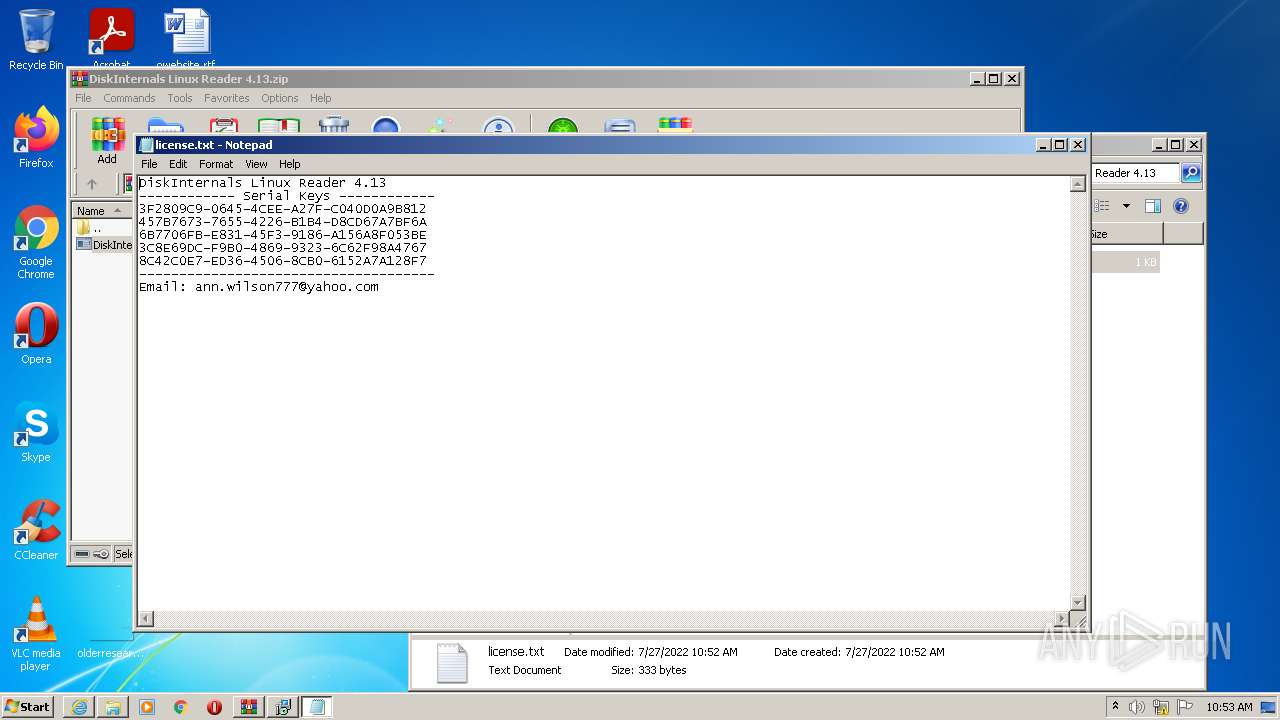The image size is (1280, 720).
Task: Click the Action Center flag tray icon
Action: point(1185,707)
